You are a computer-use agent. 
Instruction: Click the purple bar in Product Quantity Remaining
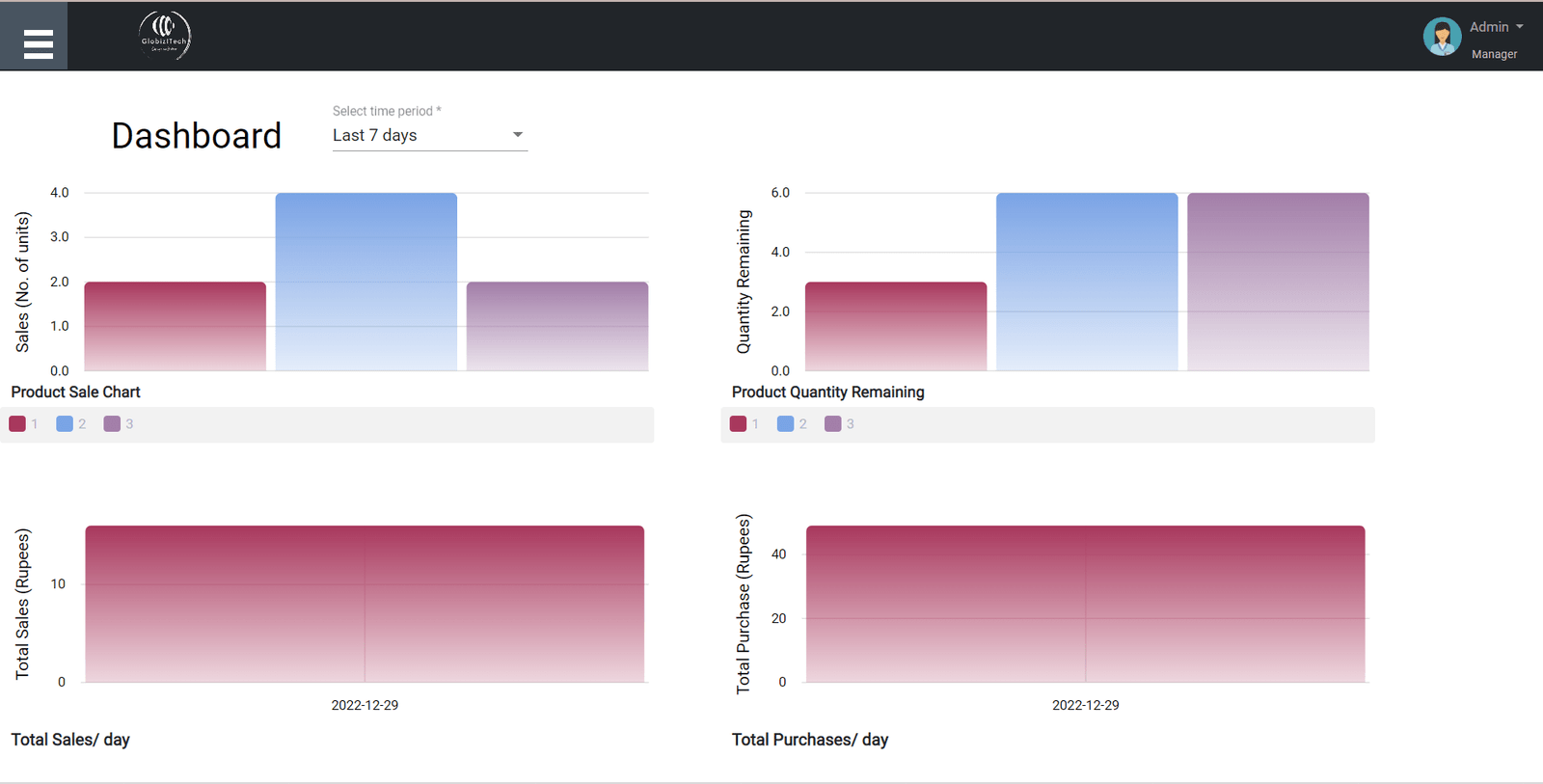click(1278, 282)
